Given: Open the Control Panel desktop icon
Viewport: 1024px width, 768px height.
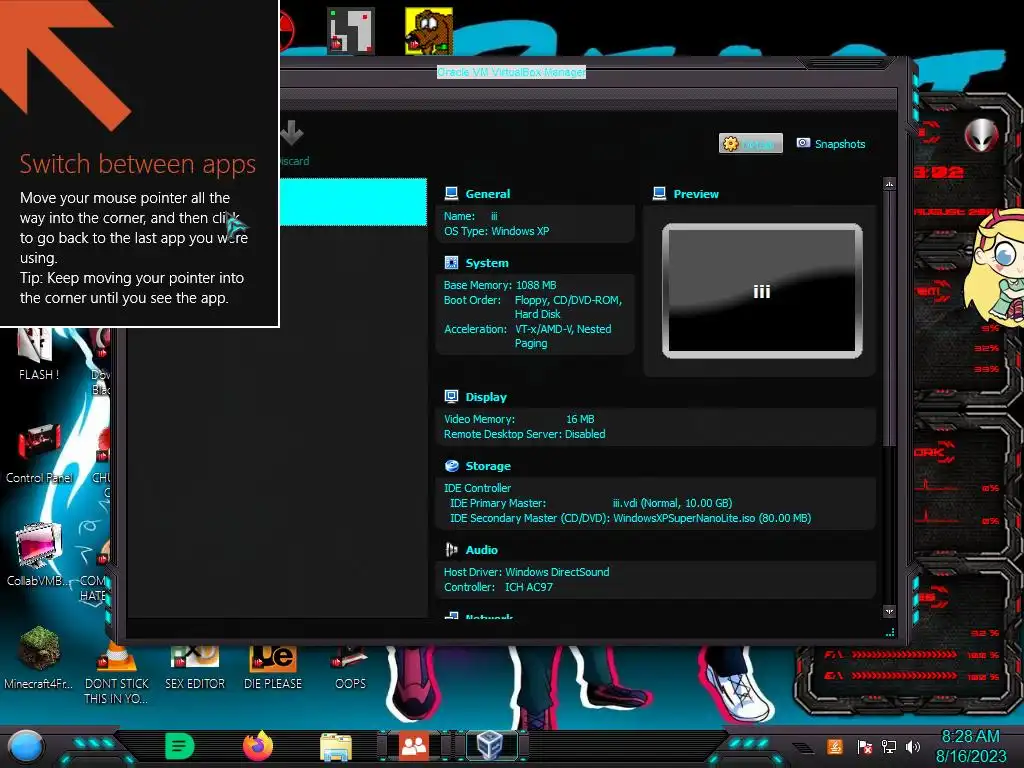Looking at the screenshot, I should (39, 454).
